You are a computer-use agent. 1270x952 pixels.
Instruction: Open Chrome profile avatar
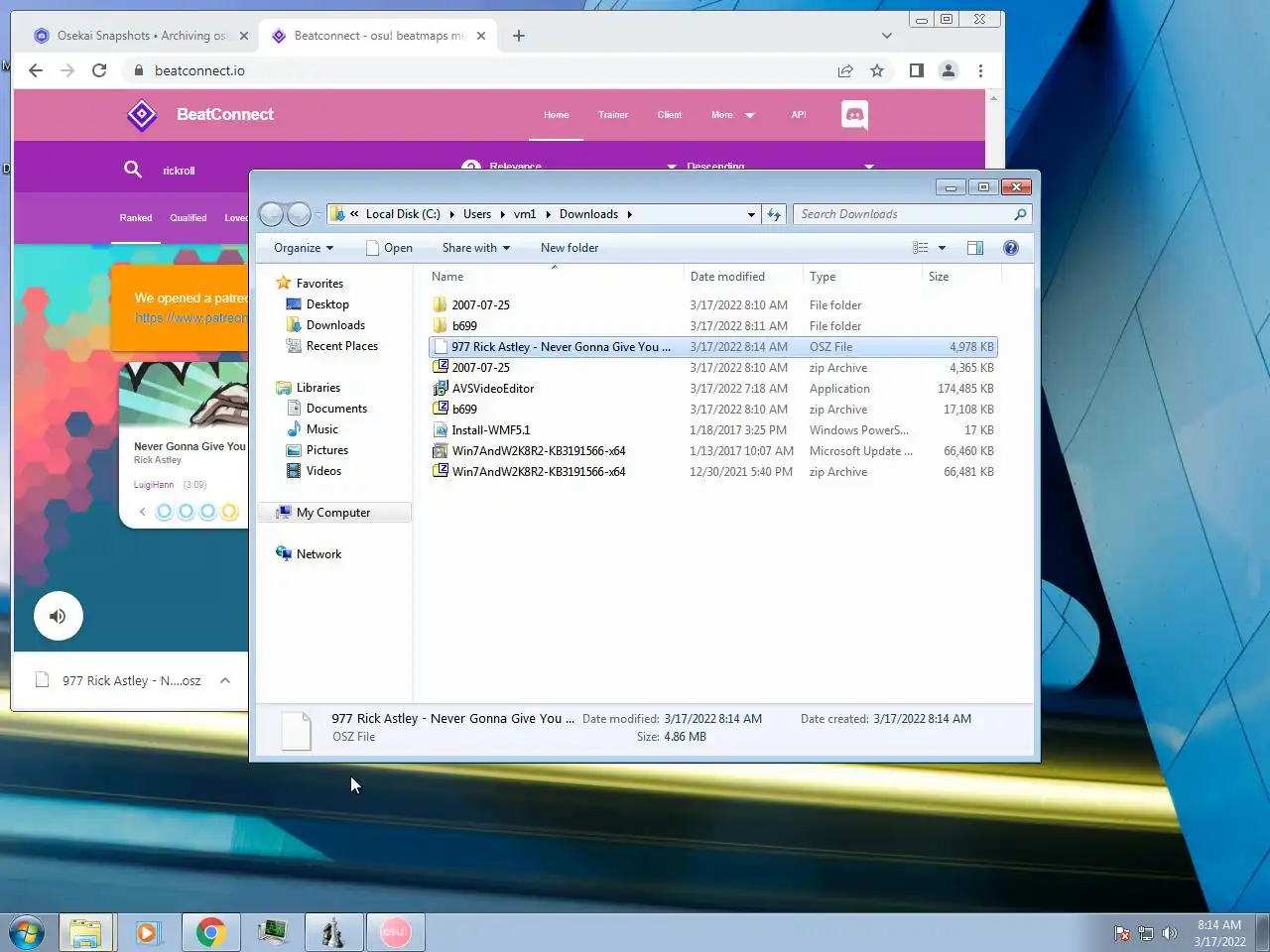(x=949, y=70)
